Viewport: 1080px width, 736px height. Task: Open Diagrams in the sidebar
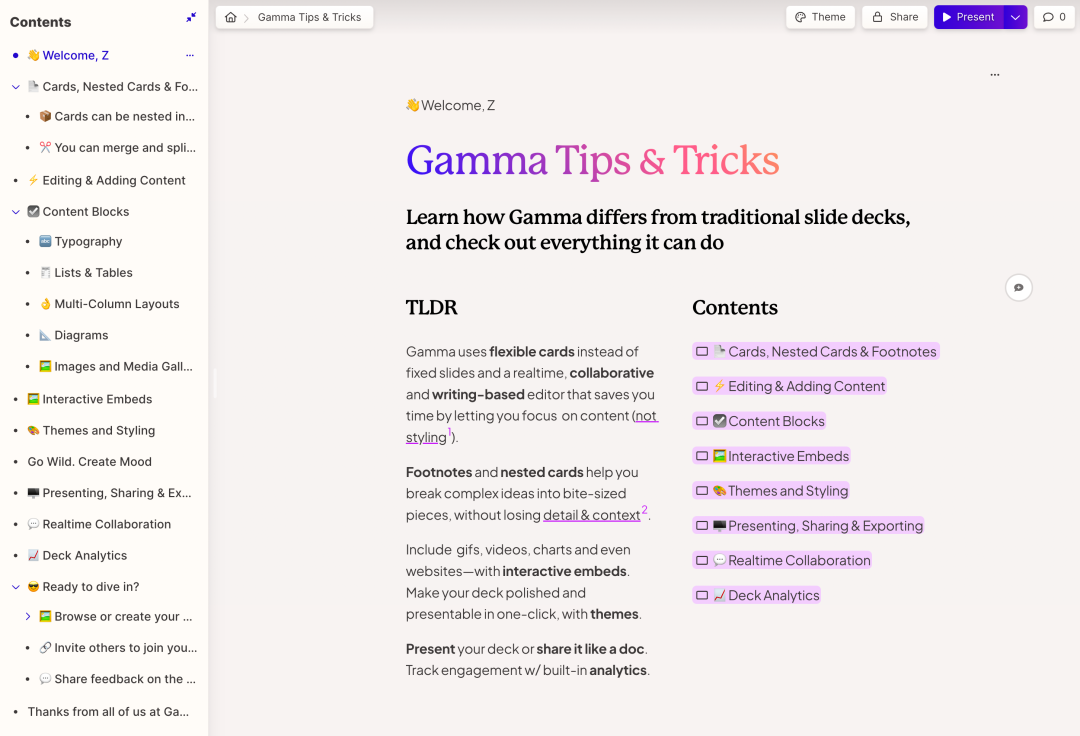(x=74, y=335)
